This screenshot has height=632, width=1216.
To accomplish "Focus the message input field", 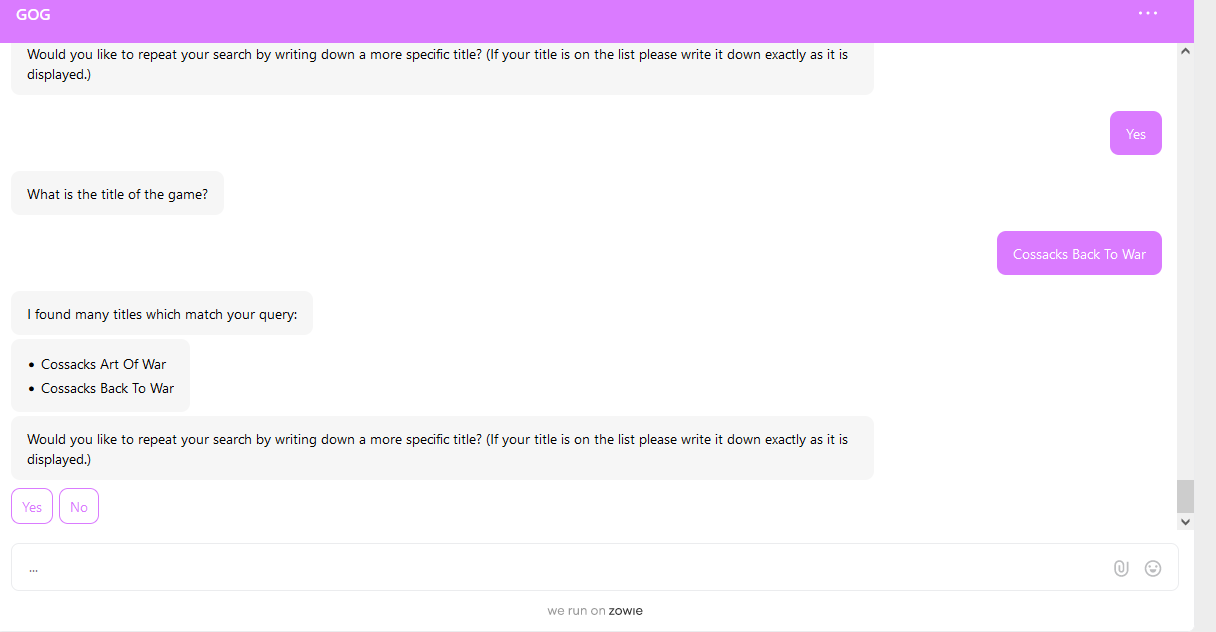I will click(x=560, y=567).
